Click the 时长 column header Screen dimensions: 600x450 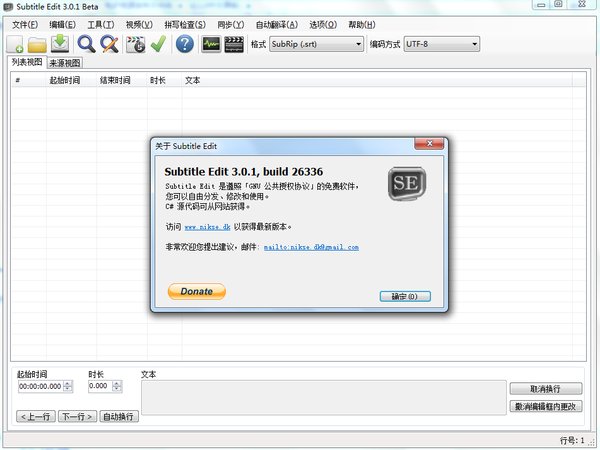click(165, 80)
